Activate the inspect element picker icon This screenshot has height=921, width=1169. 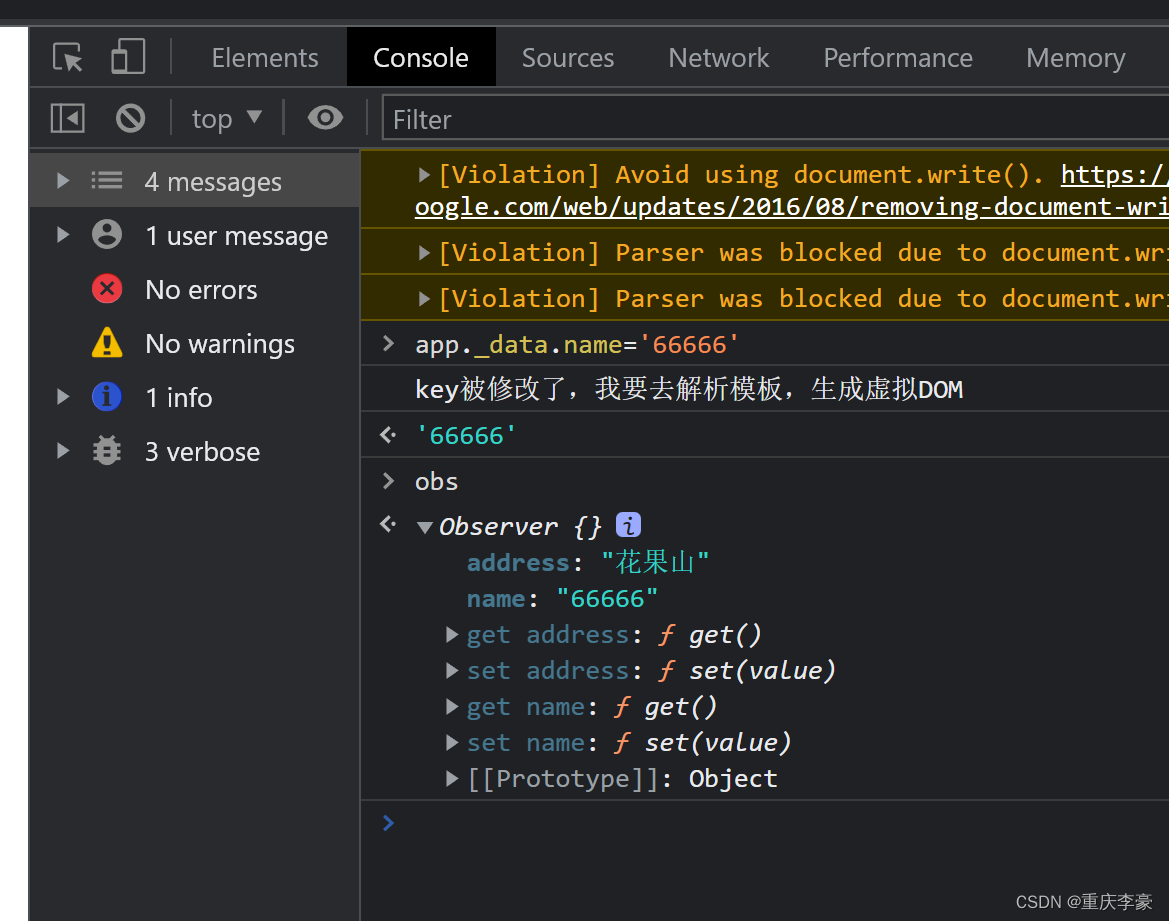(68, 57)
